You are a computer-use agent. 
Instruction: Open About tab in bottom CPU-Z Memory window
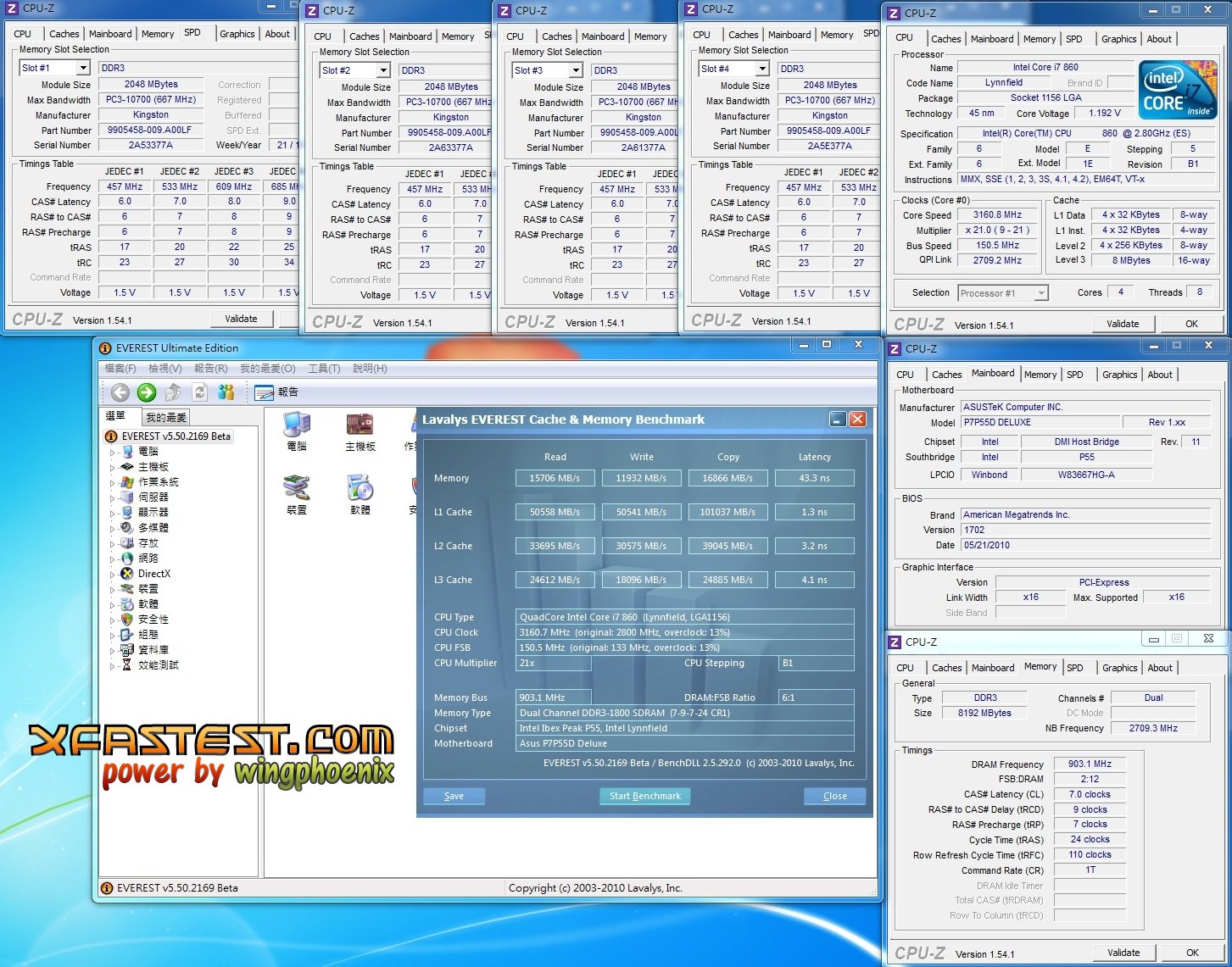tap(1160, 668)
